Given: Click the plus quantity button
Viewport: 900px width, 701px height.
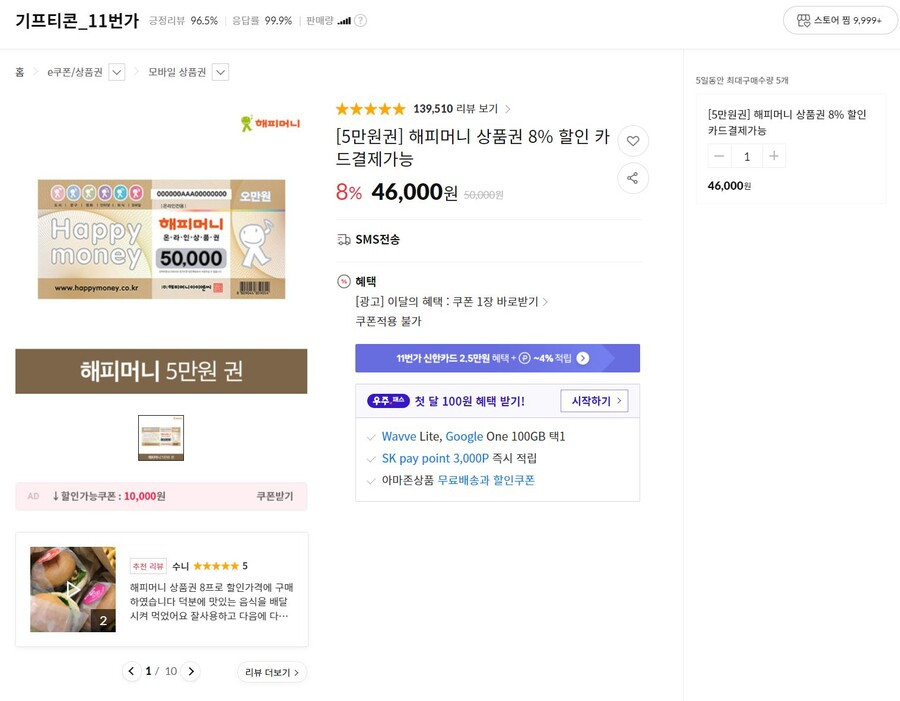Looking at the screenshot, I should tap(774, 156).
